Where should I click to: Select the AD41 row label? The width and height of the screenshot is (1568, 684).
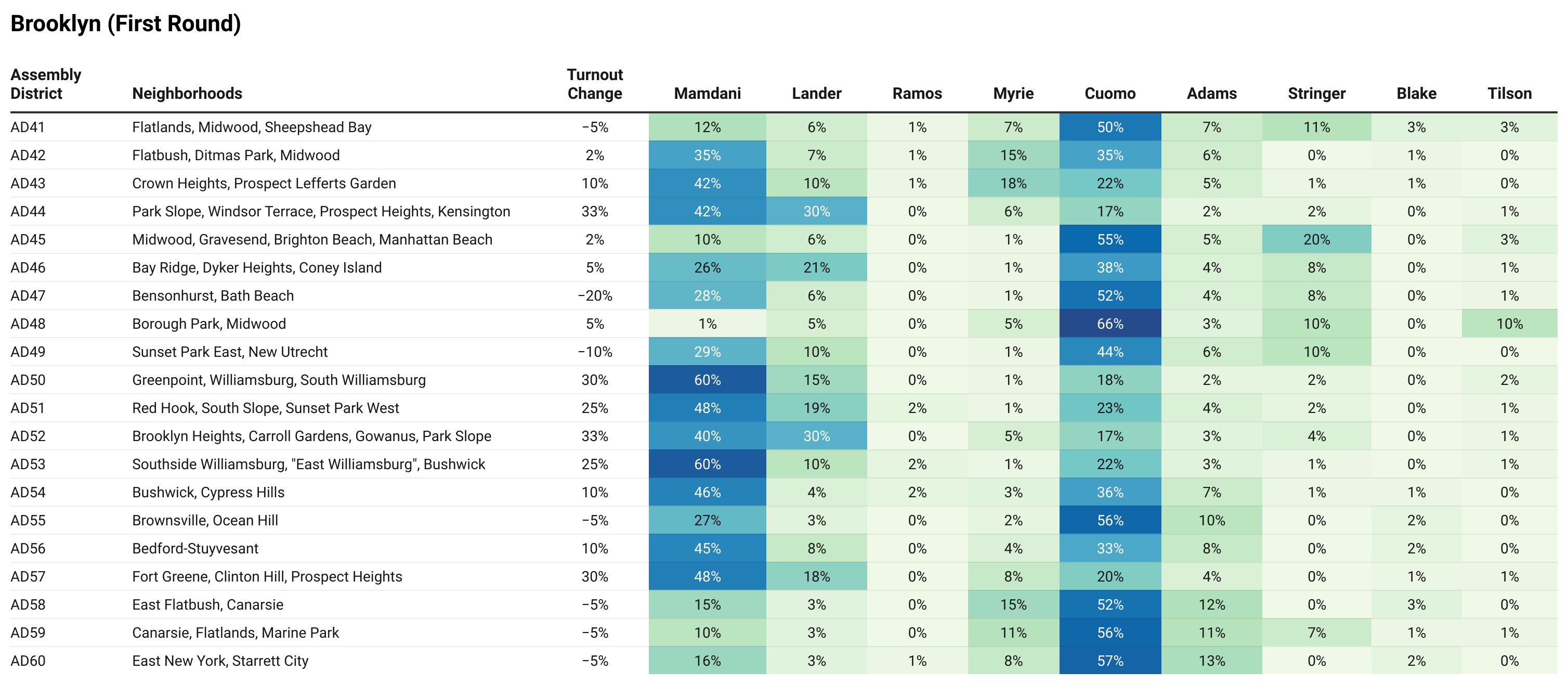click(28, 127)
